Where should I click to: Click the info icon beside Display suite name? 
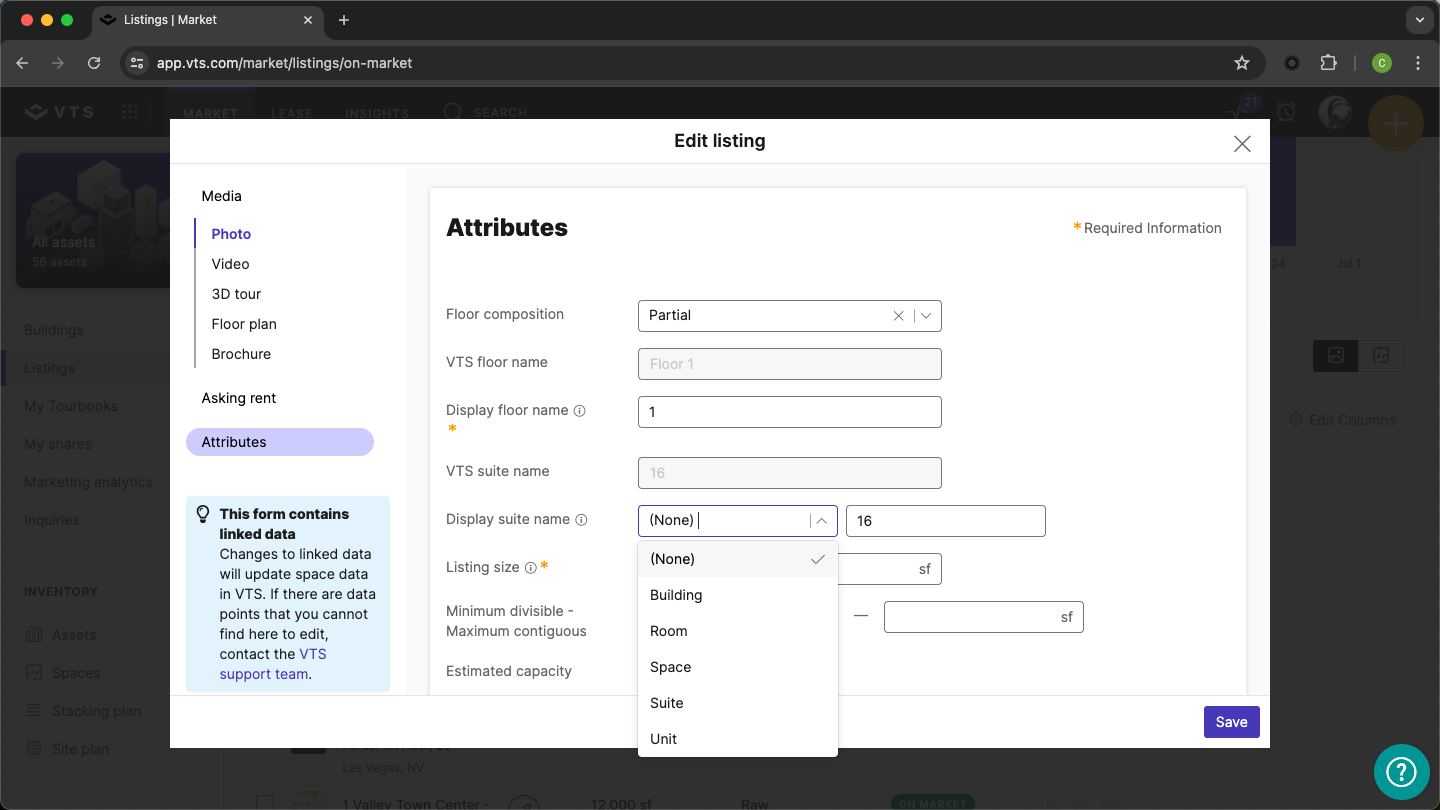click(x=581, y=520)
